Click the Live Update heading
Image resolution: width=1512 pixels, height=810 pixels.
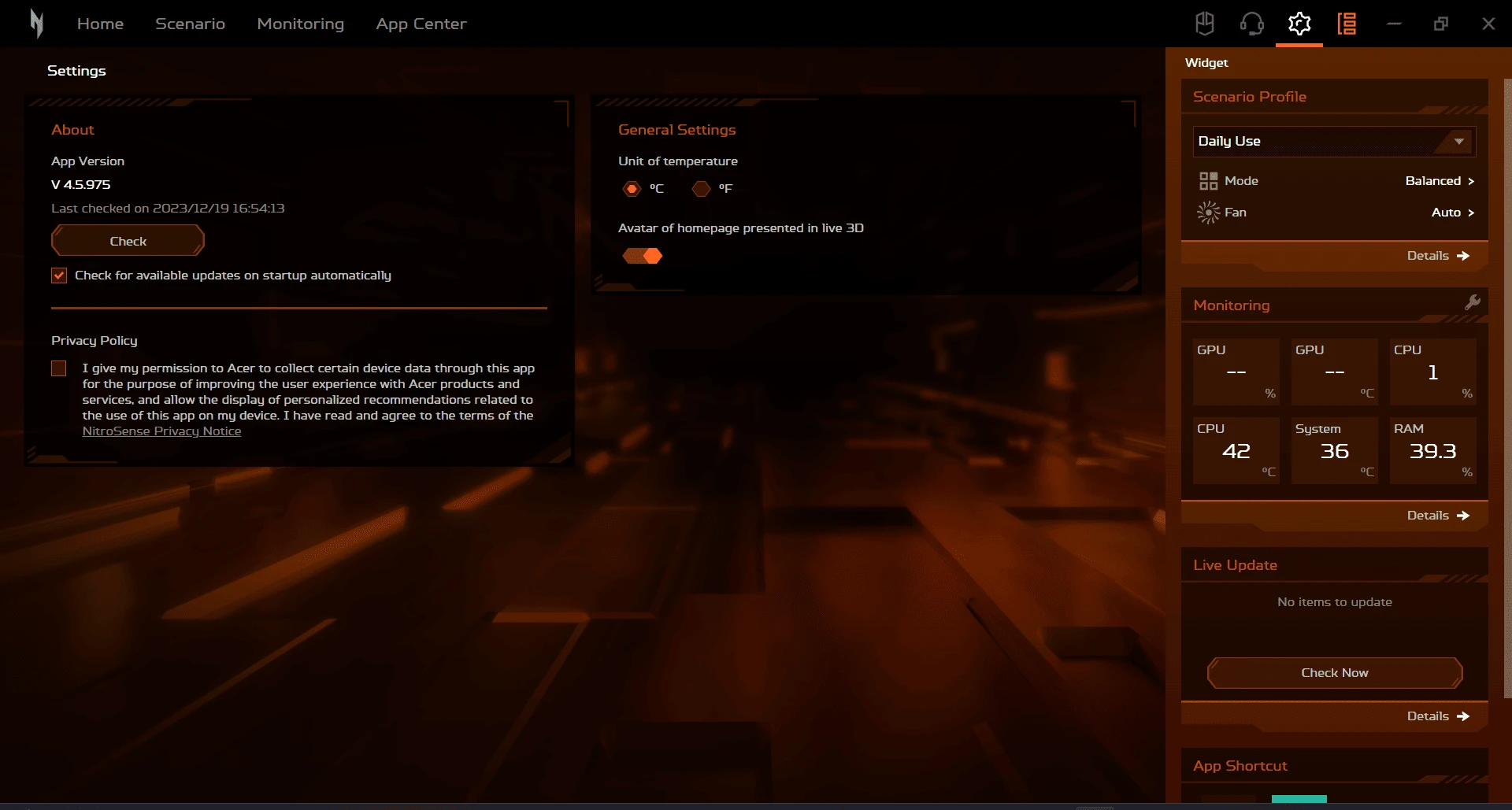pos(1235,565)
